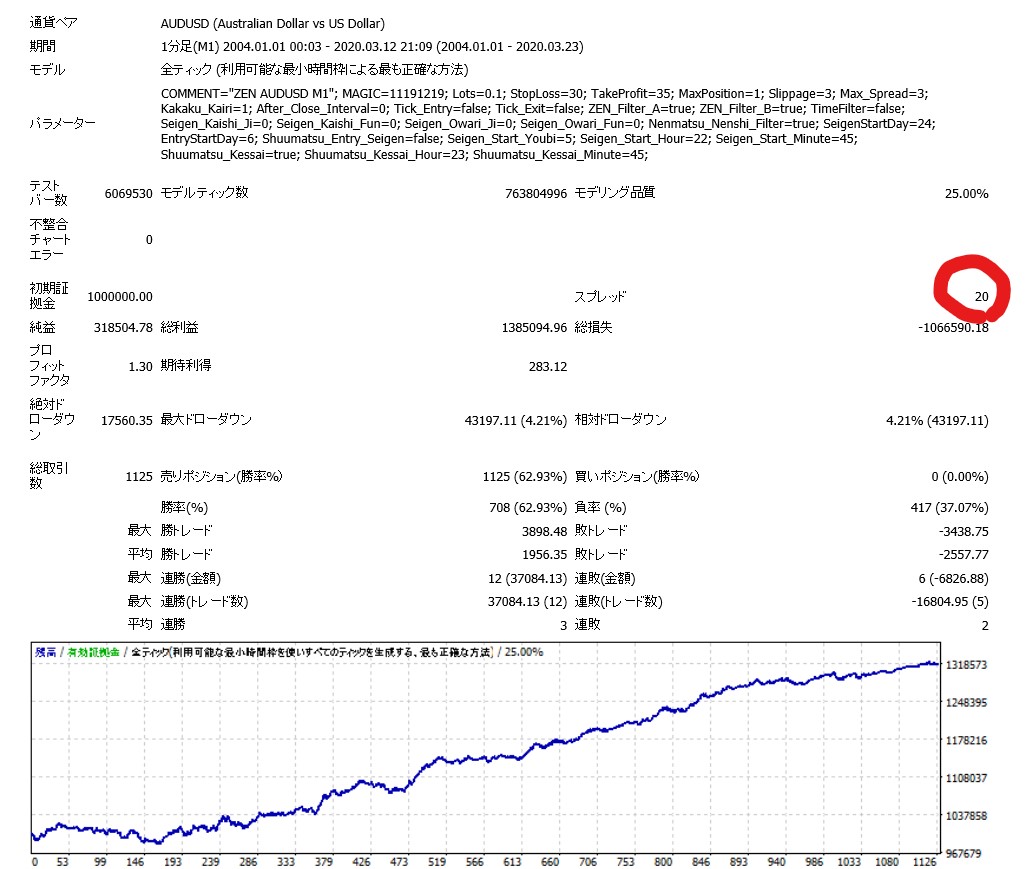Screen dimensions: 1034x869
Task: Click the net profit value 318504.78
Action: coord(119,327)
